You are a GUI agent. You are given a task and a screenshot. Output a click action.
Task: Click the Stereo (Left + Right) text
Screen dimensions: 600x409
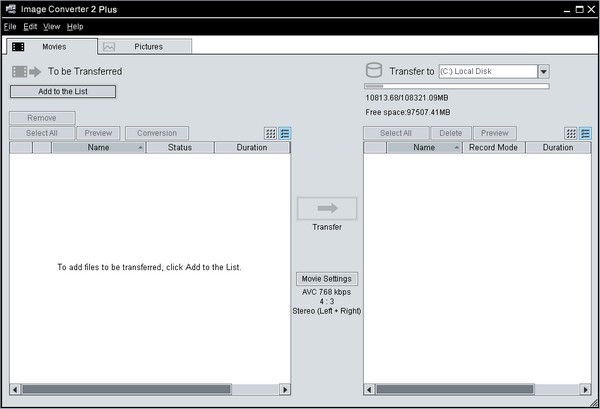[x=327, y=311]
